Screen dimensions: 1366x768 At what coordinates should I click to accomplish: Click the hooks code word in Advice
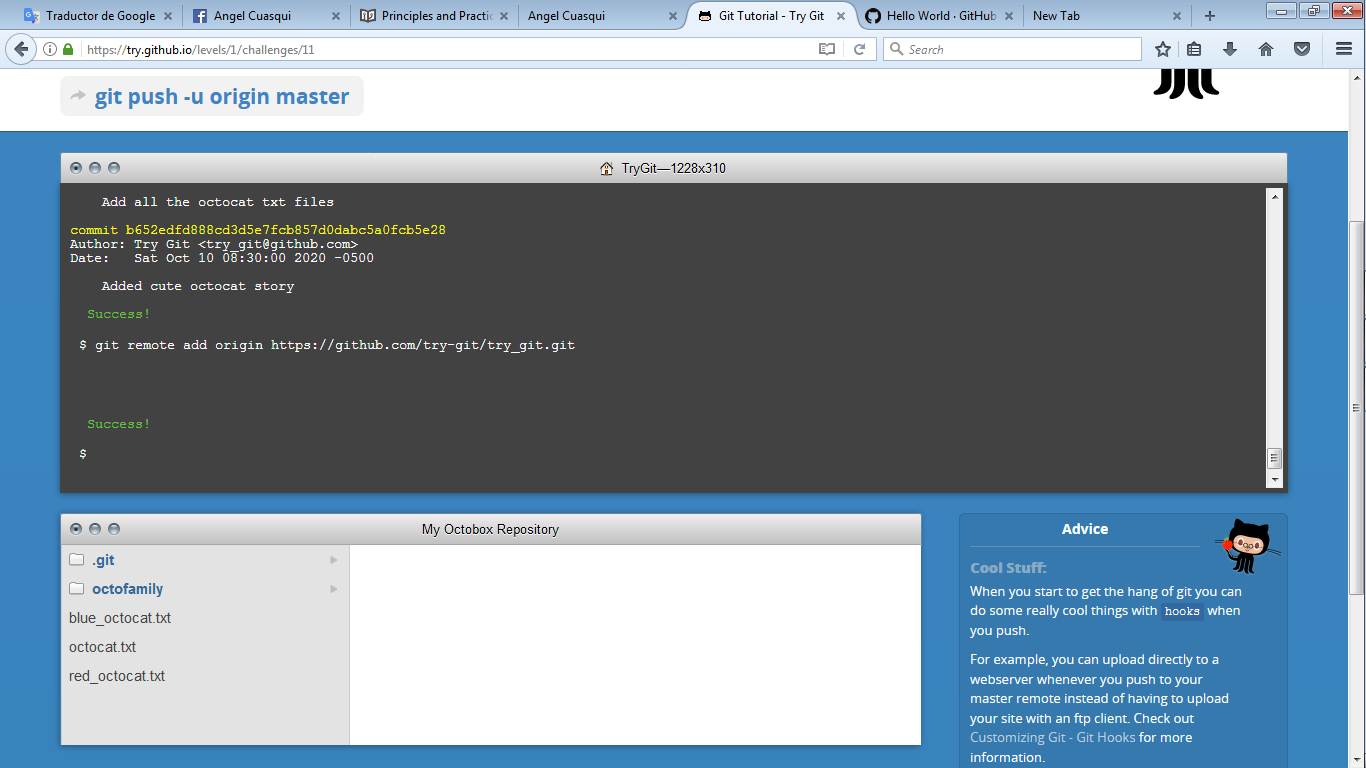coord(1182,611)
